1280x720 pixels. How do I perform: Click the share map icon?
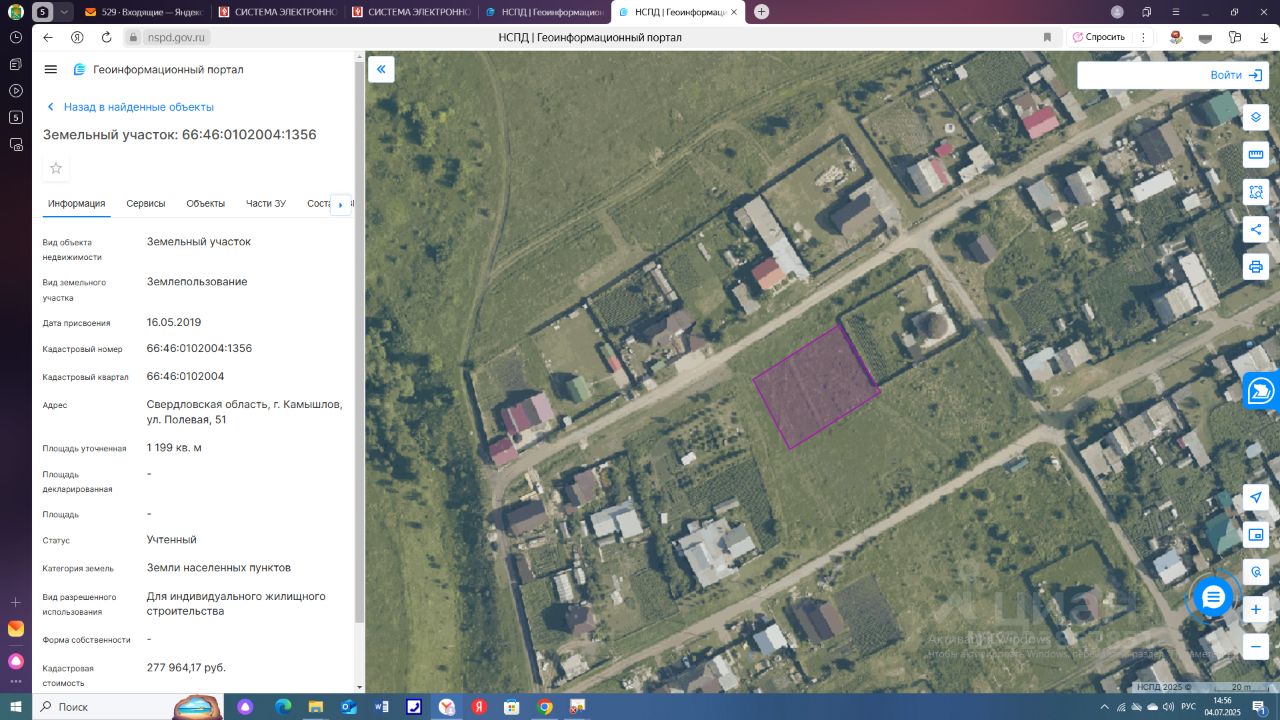(1256, 229)
